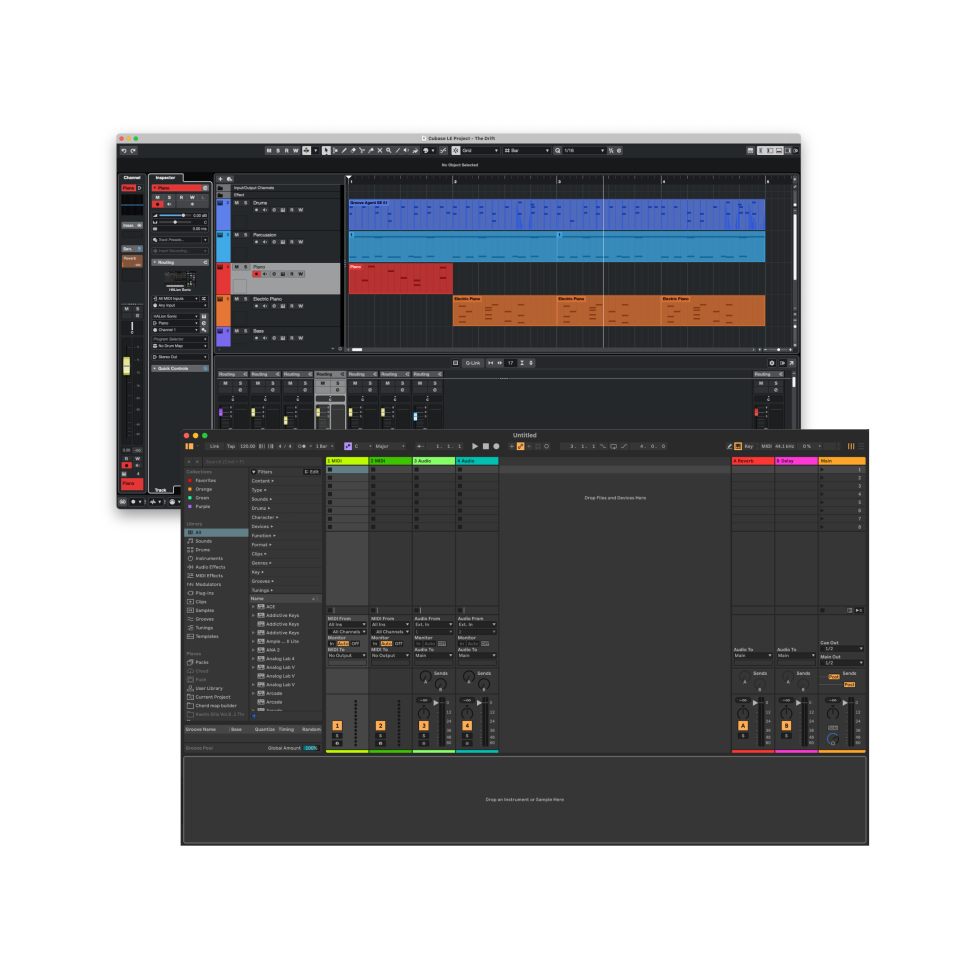Click the Add Track plus icon
Screen dimensions: 966x966
pos(221,179)
